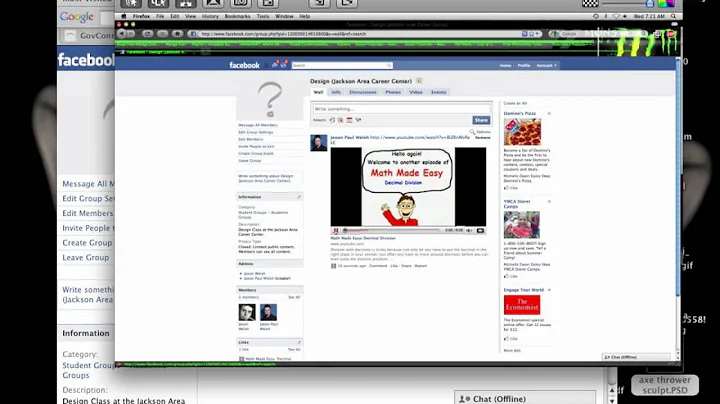The height and width of the screenshot is (404, 720).
Task: Open the Events tab
Action: pos(439,92)
